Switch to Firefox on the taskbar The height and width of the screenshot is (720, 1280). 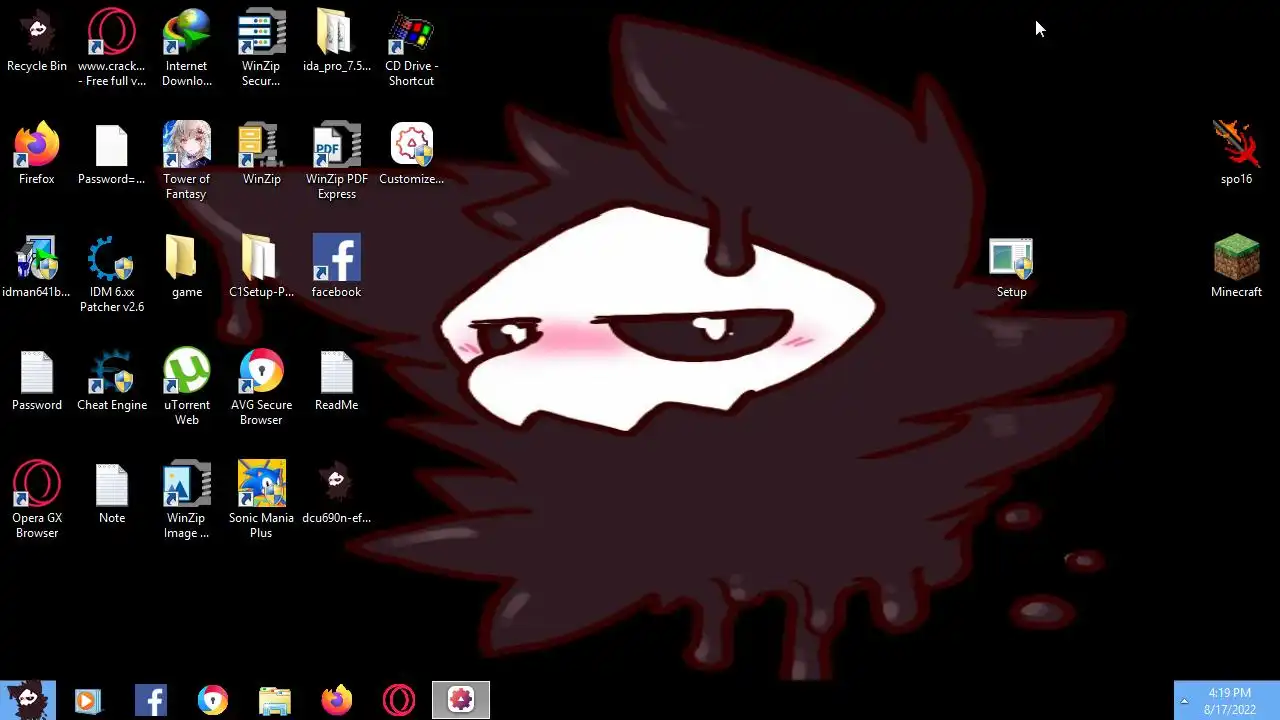point(337,700)
